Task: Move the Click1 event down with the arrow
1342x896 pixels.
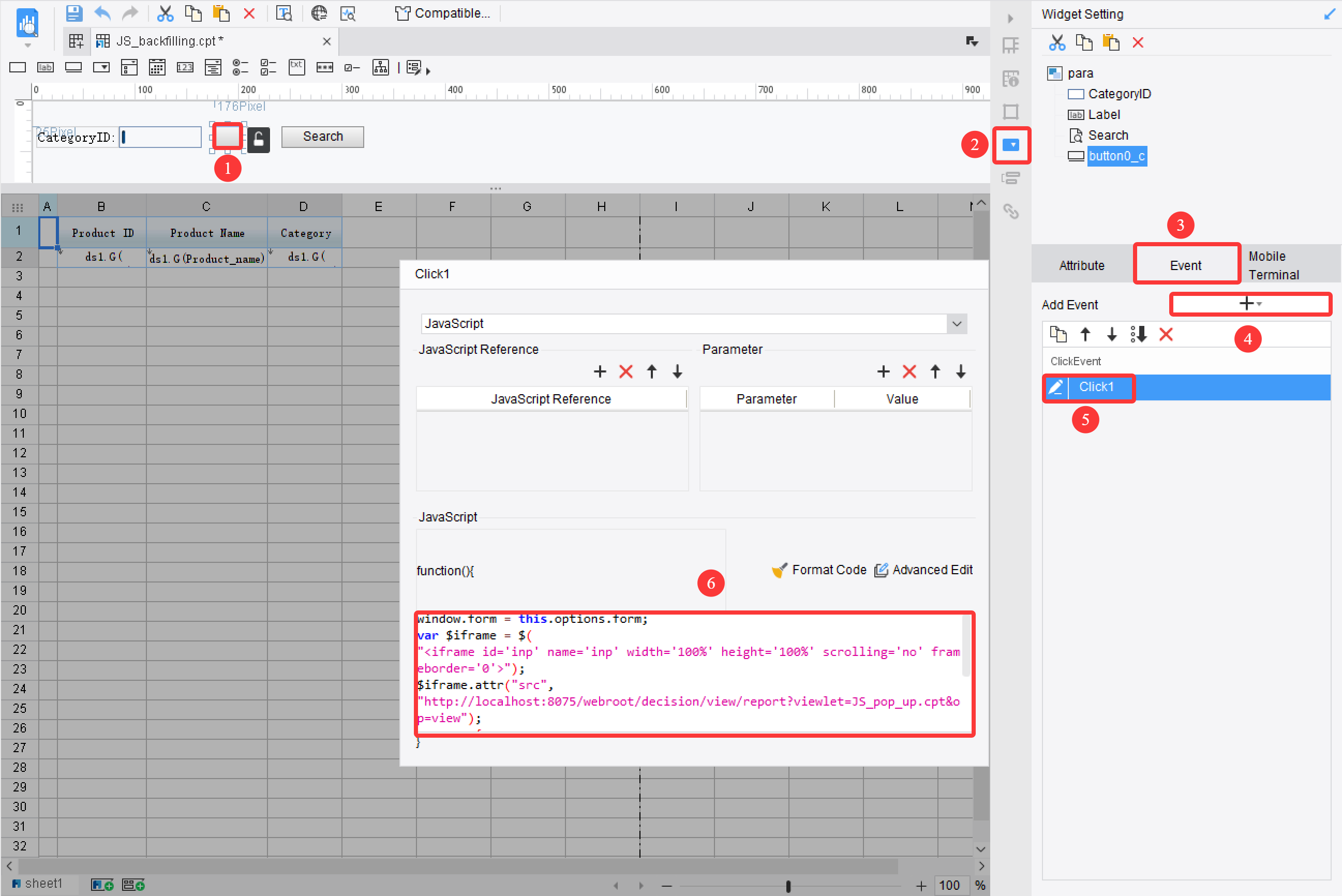Action: (1111, 334)
